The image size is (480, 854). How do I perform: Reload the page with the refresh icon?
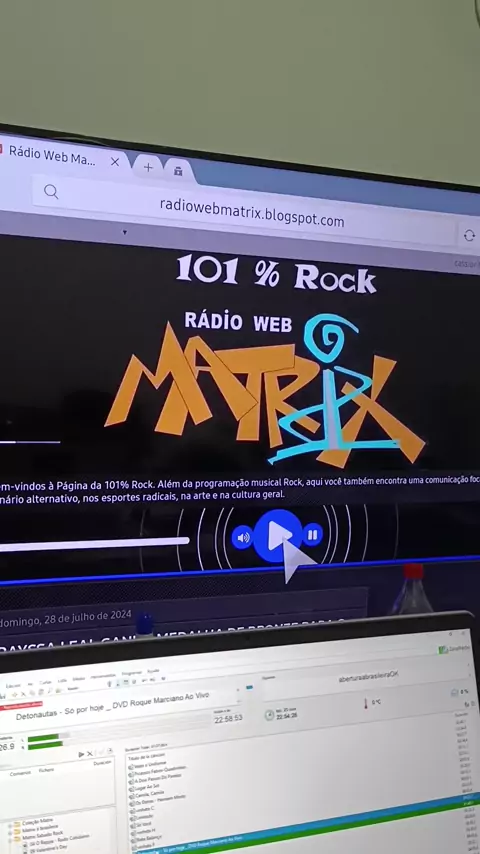[469, 235]
